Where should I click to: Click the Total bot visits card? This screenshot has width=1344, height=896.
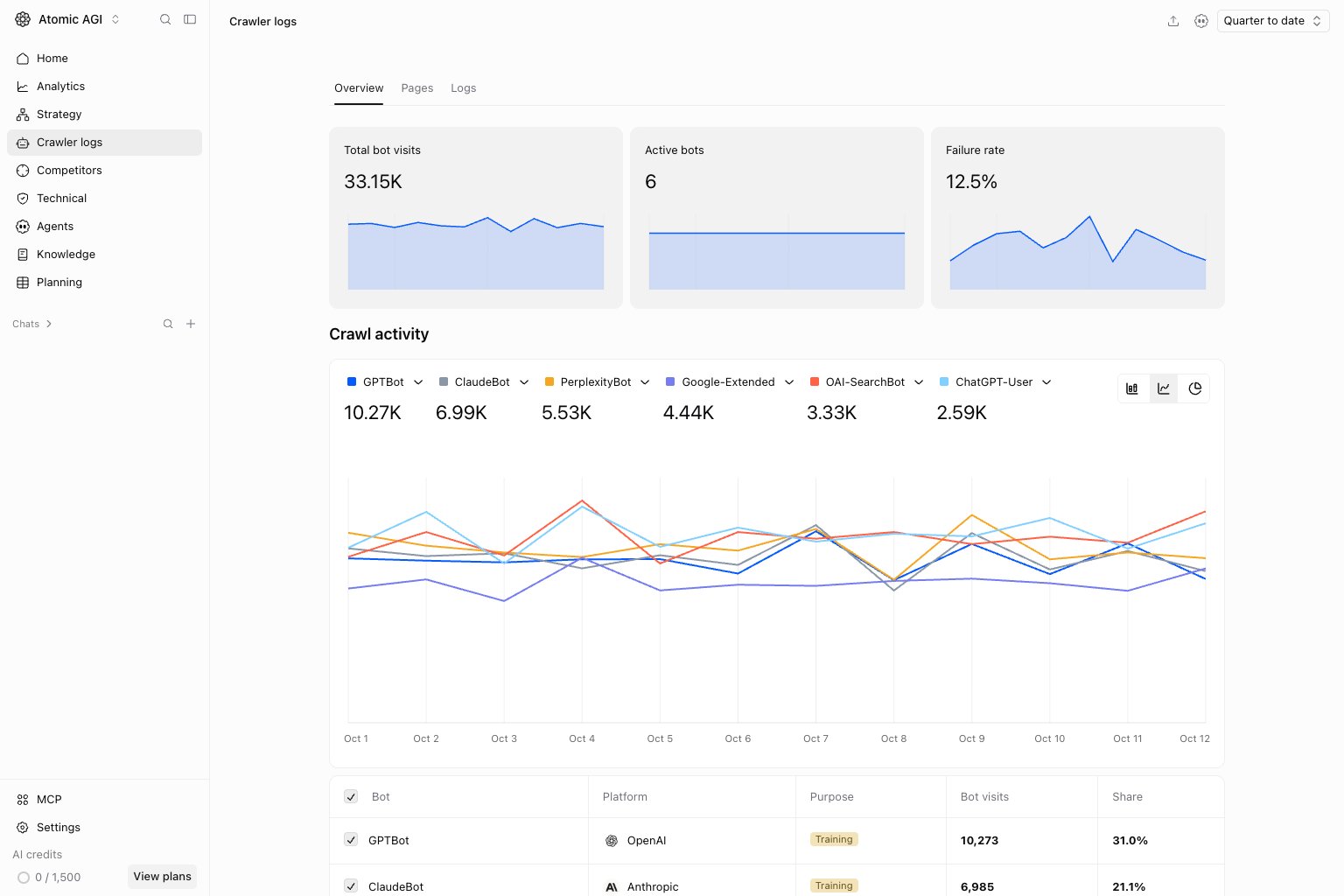[476, 218]
